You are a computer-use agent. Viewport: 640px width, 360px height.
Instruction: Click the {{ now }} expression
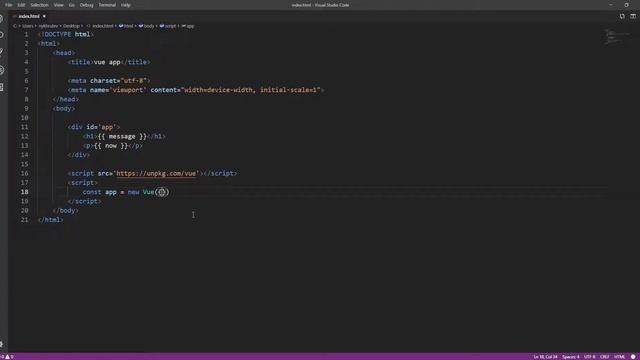111,146
